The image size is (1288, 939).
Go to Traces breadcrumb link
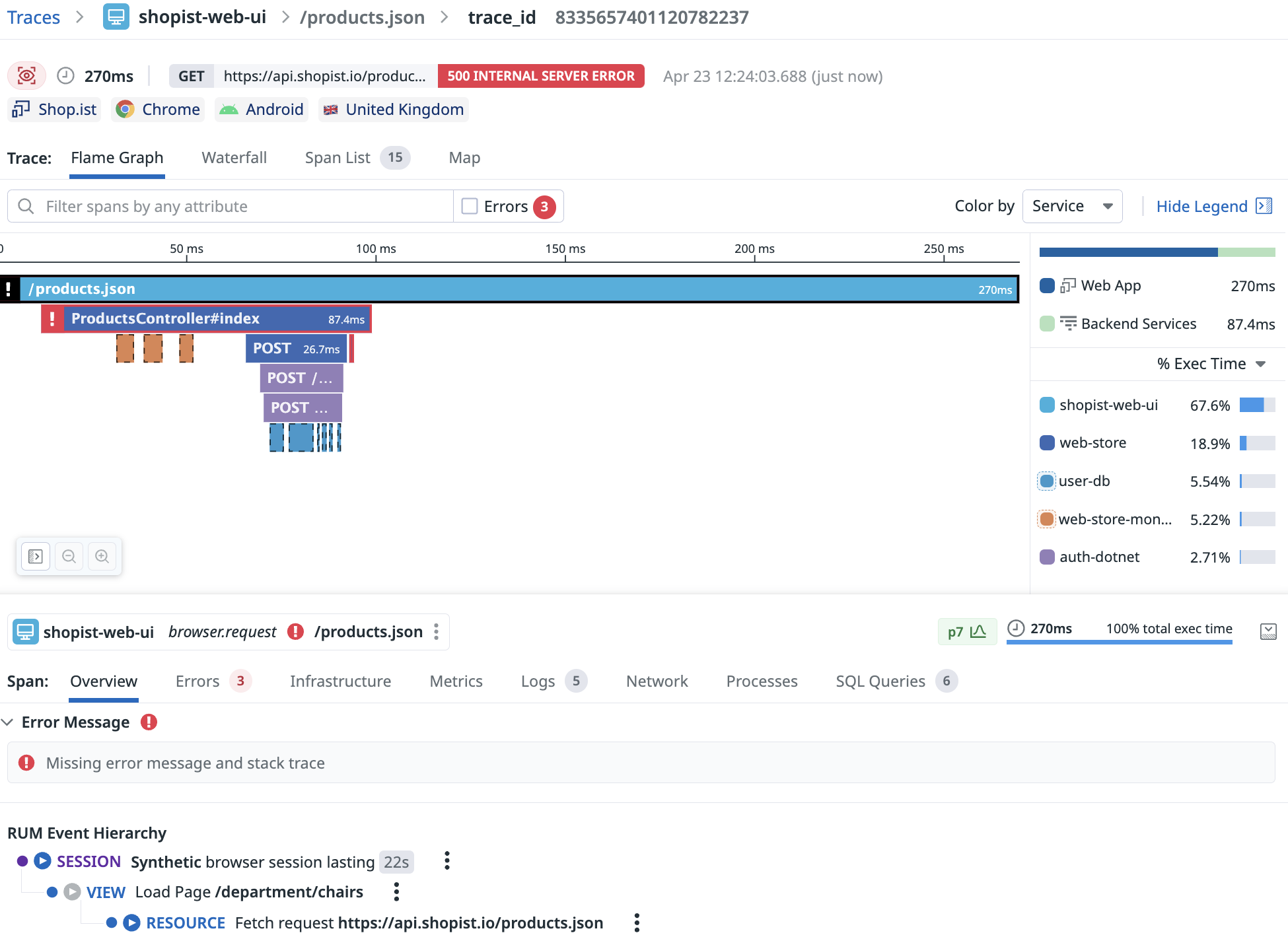point(33,17)
